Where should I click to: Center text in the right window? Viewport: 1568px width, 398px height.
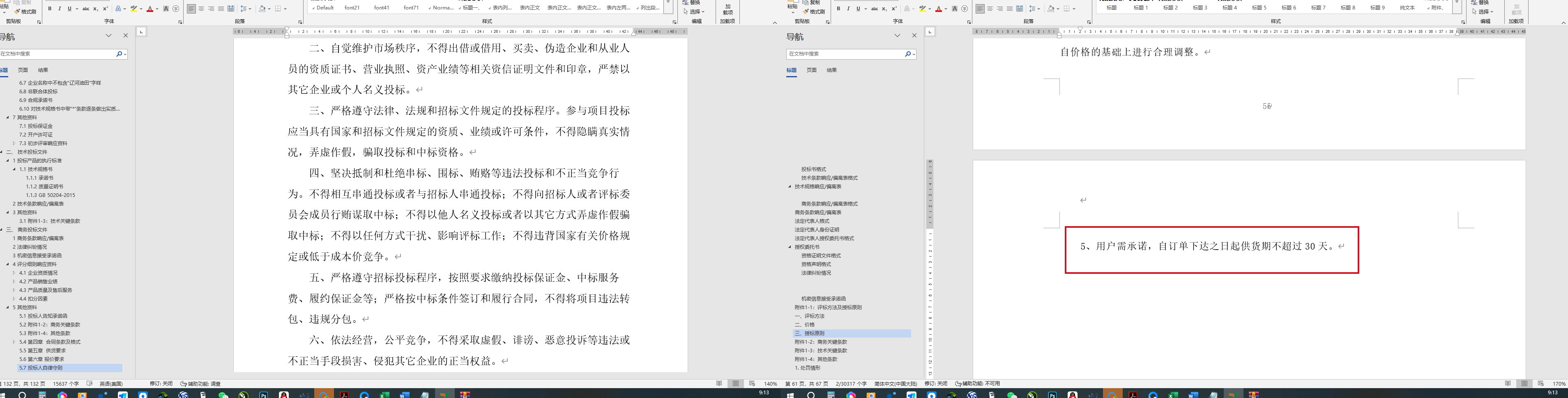click(990, 9)
